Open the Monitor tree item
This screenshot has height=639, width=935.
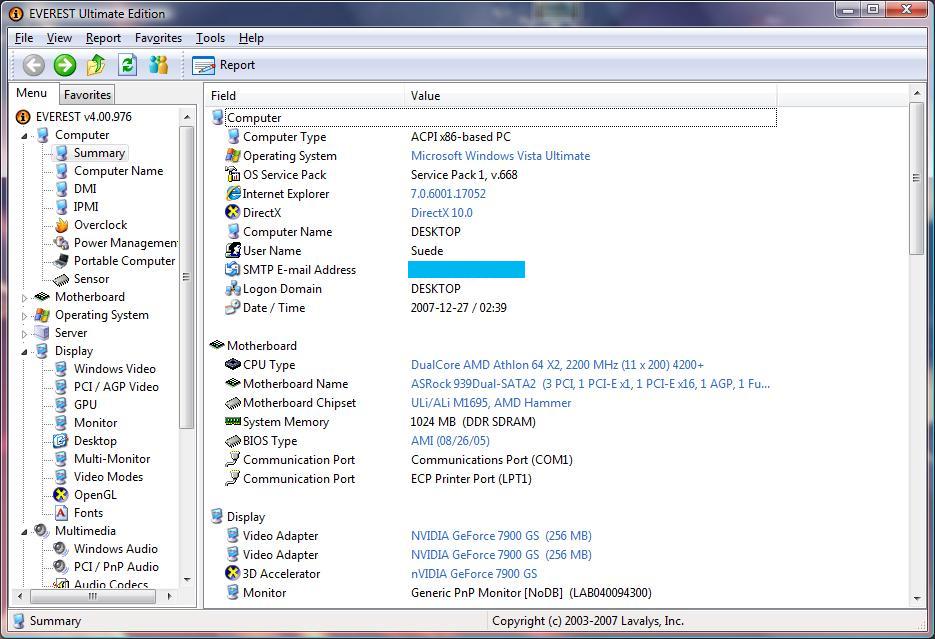tap(95, 423)
